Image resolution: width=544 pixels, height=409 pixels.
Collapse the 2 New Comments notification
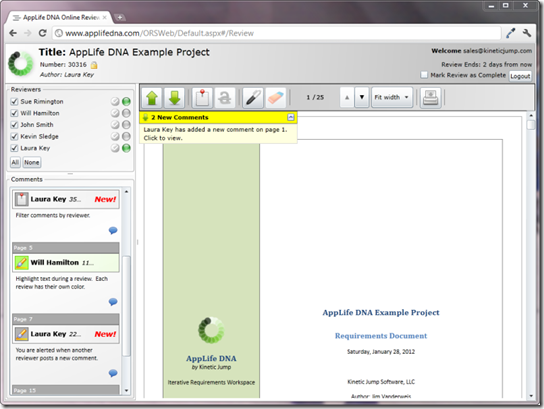[x=291, y=117]
